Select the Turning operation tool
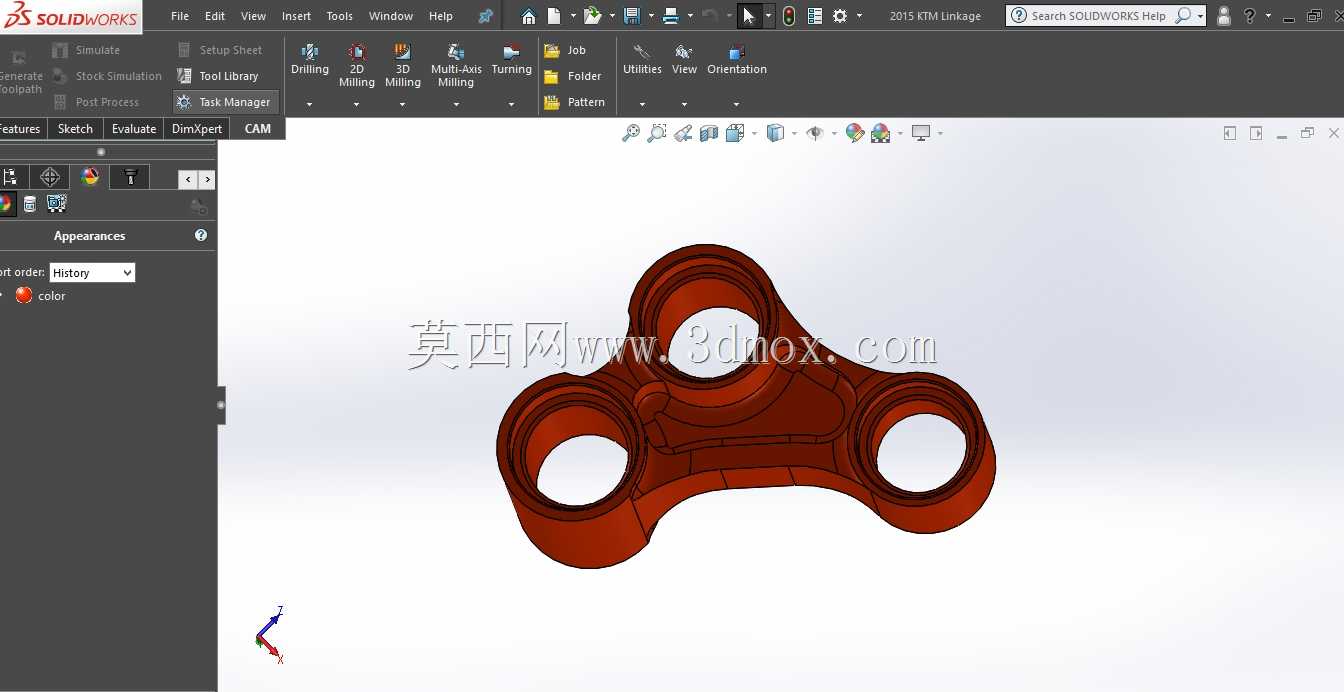 511,60
